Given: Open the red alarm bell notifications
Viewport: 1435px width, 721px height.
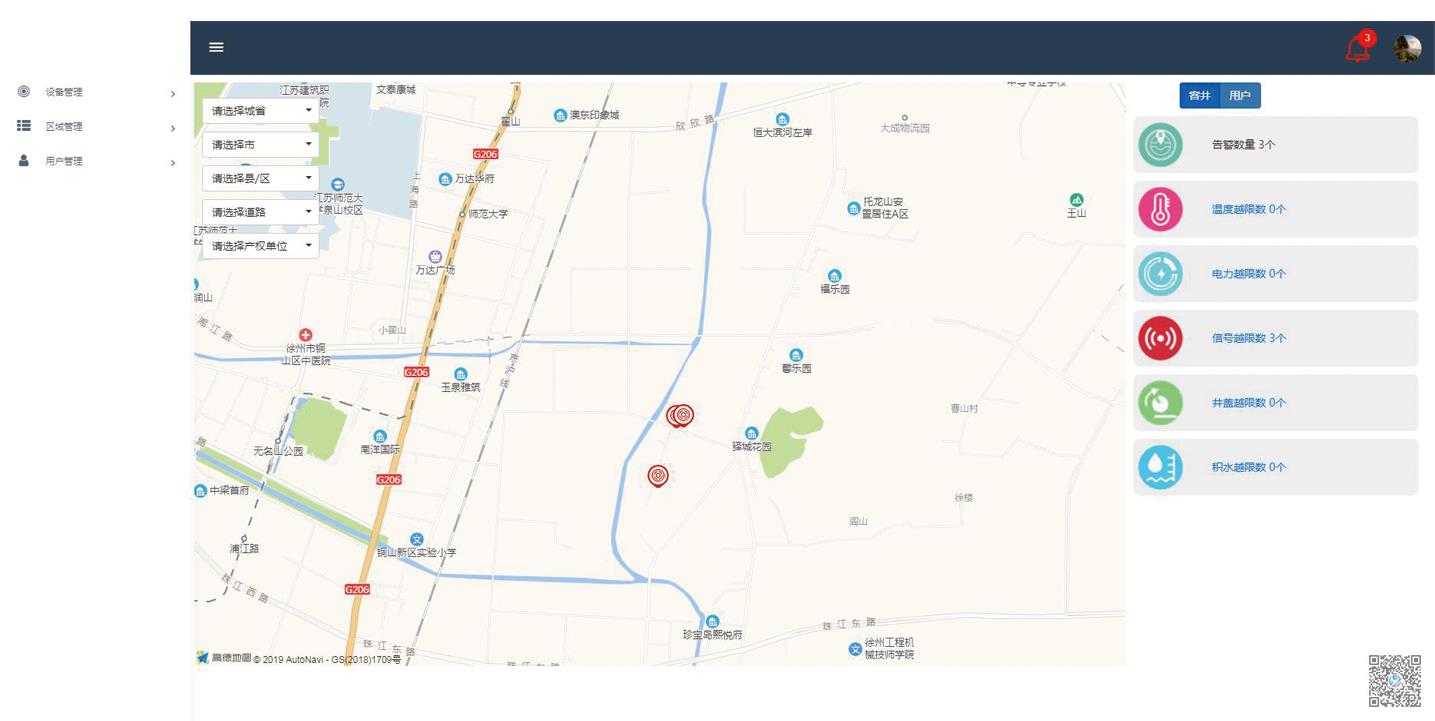Looking at the screenshot, I should click(1358, 48).
